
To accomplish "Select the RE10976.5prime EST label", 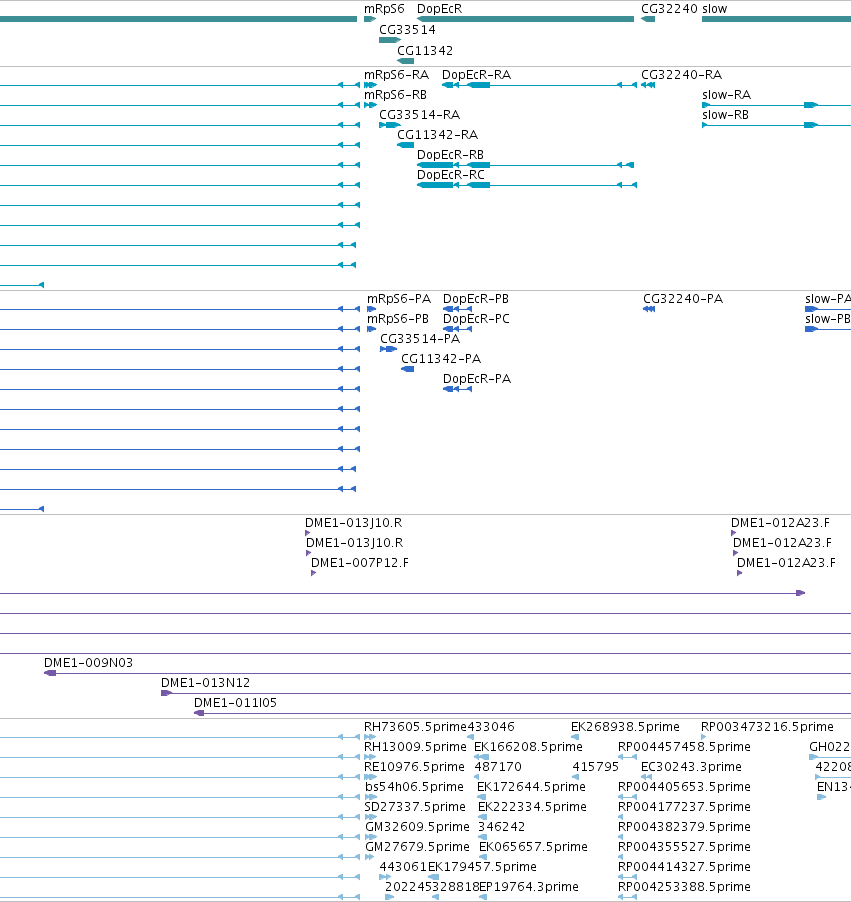I will 414,767.
